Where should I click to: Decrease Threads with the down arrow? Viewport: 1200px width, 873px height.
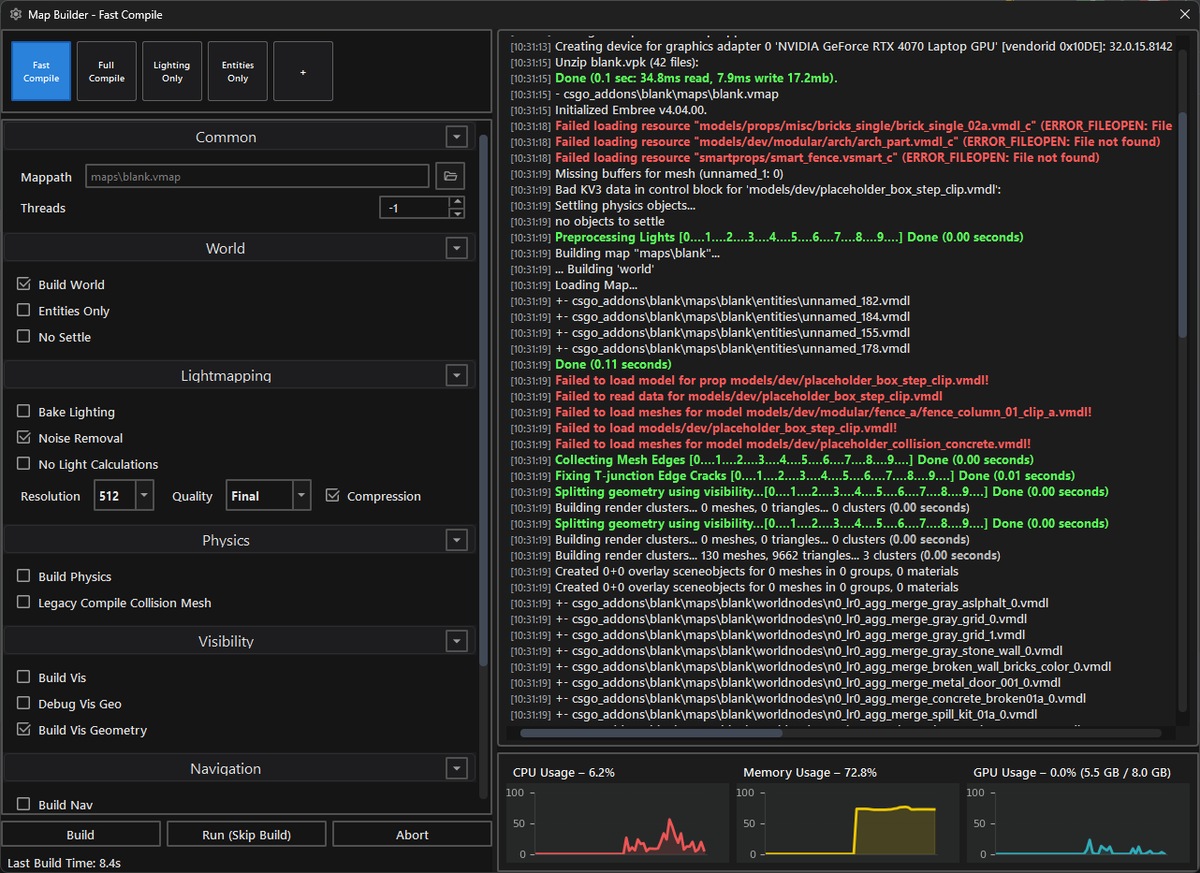point(458,213)
